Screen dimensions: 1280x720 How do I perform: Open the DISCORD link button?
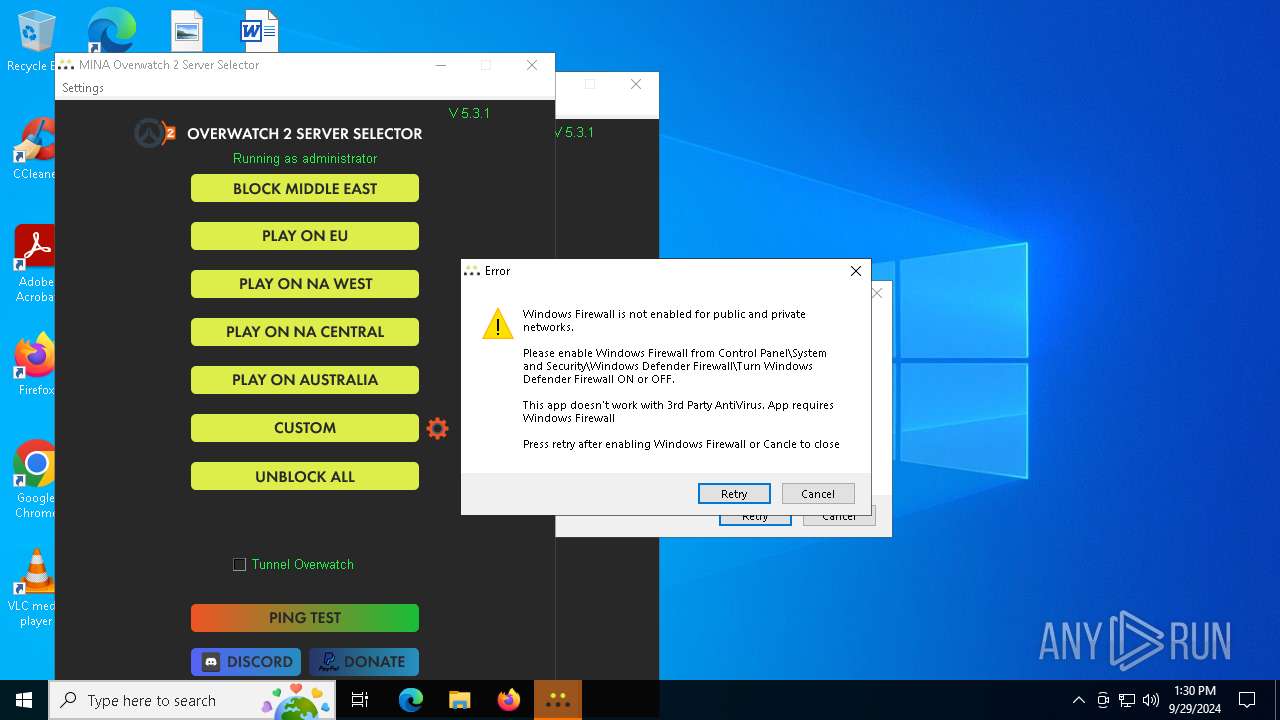tap(246, 662)
